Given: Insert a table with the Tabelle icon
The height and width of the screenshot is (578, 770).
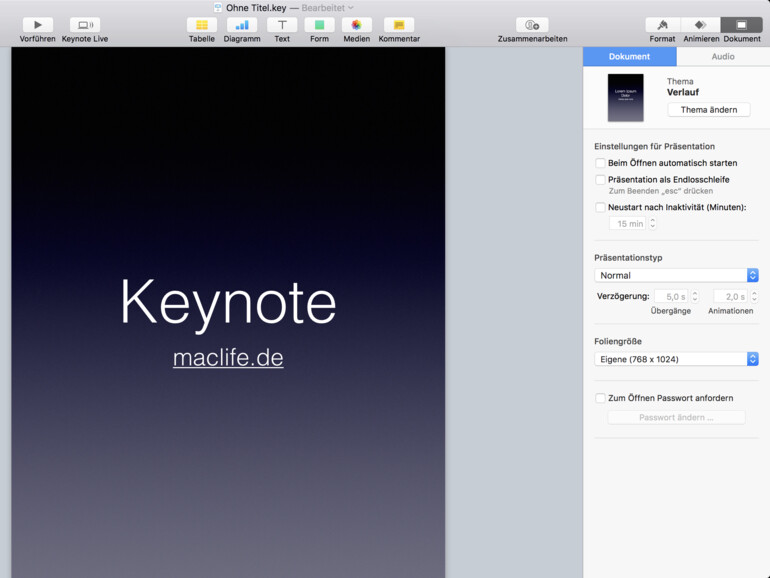Looking at the screenshot, I should 202,25.
